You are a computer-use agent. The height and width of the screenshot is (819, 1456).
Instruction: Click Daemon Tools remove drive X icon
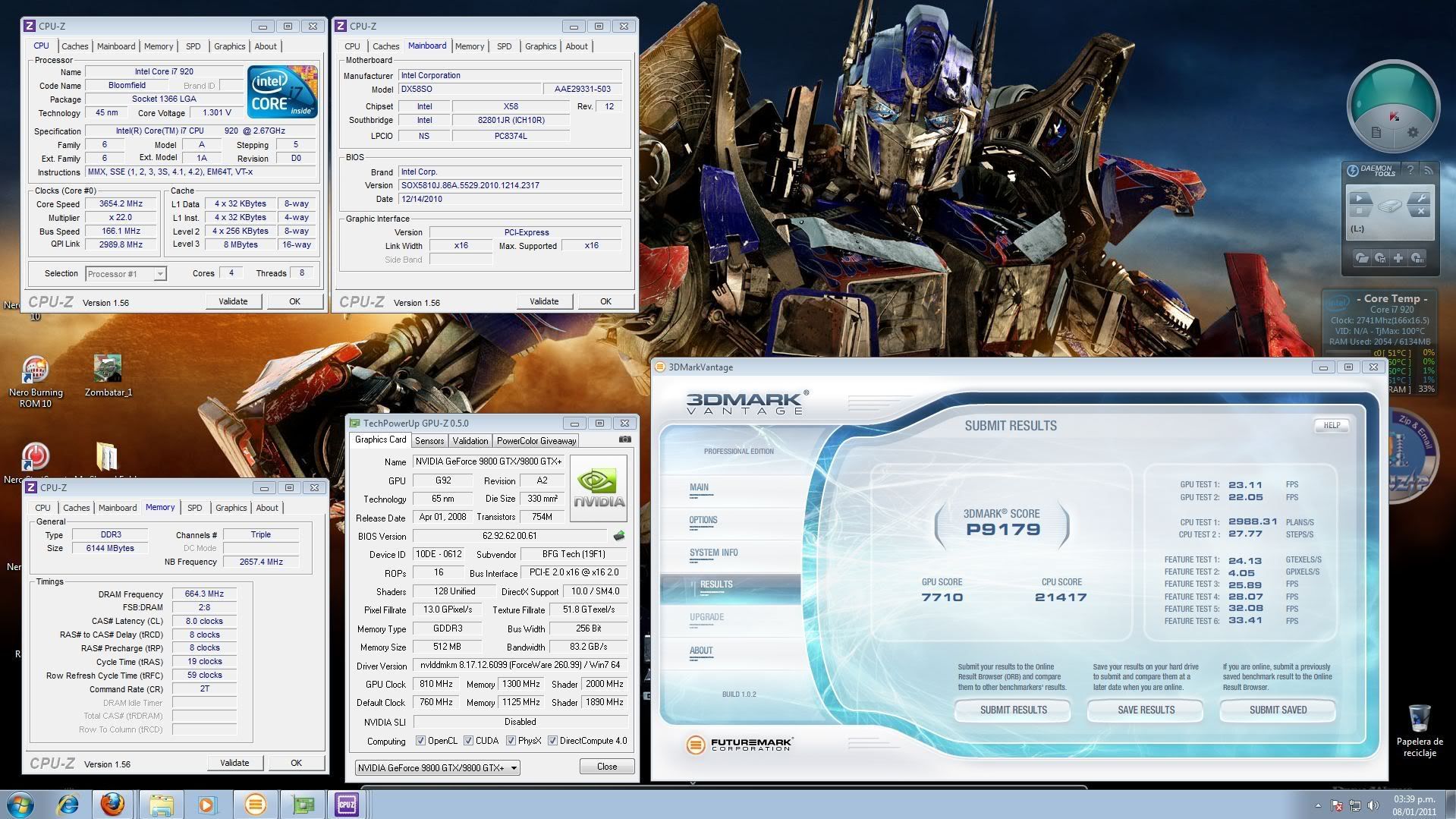1421,211
